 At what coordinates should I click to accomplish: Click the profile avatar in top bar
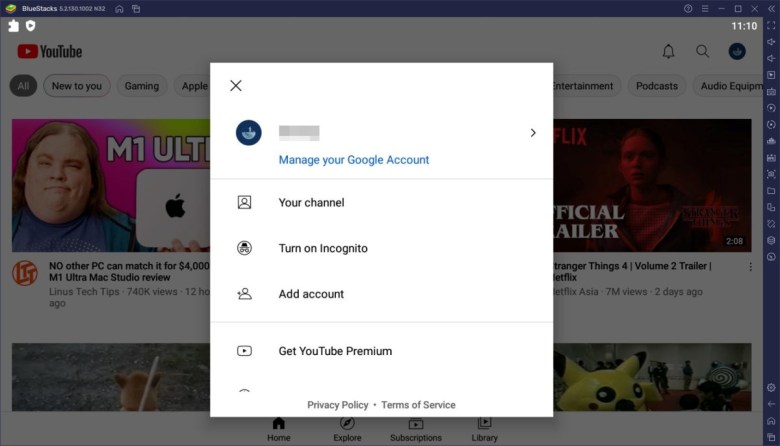[x=737, y=51]
